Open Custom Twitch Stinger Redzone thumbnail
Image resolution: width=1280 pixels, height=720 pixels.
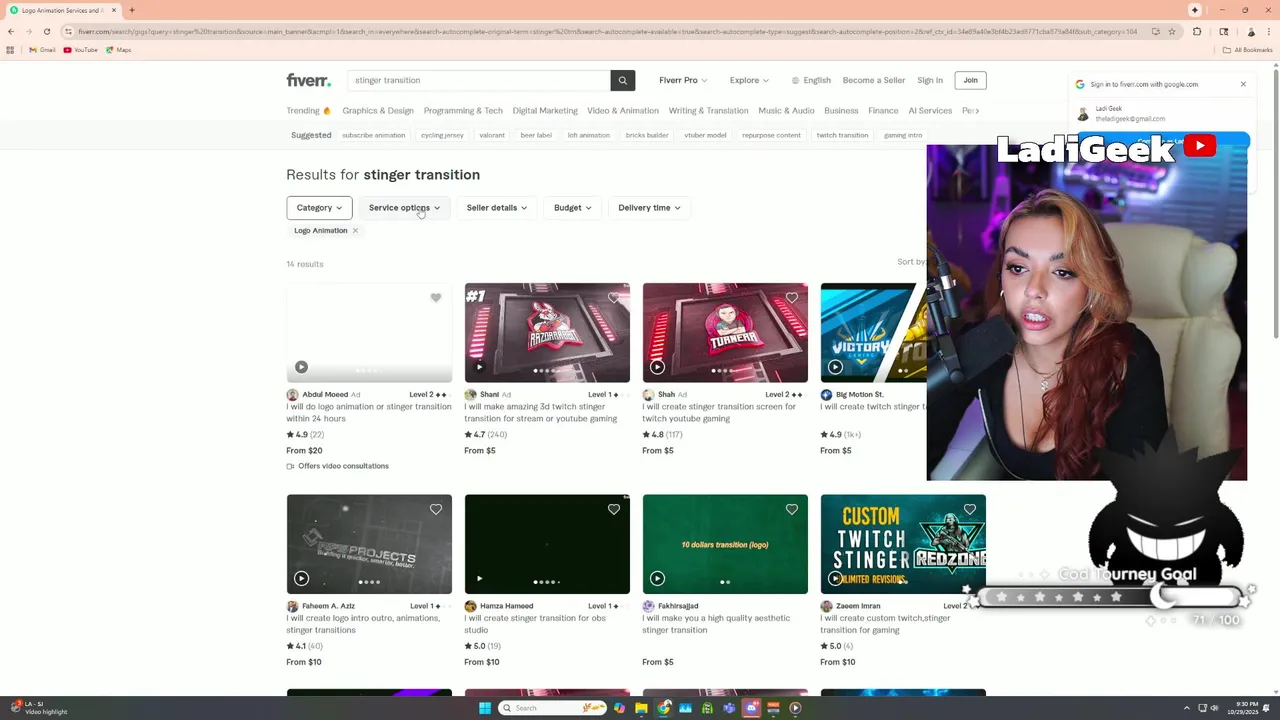tap(903, 544)
